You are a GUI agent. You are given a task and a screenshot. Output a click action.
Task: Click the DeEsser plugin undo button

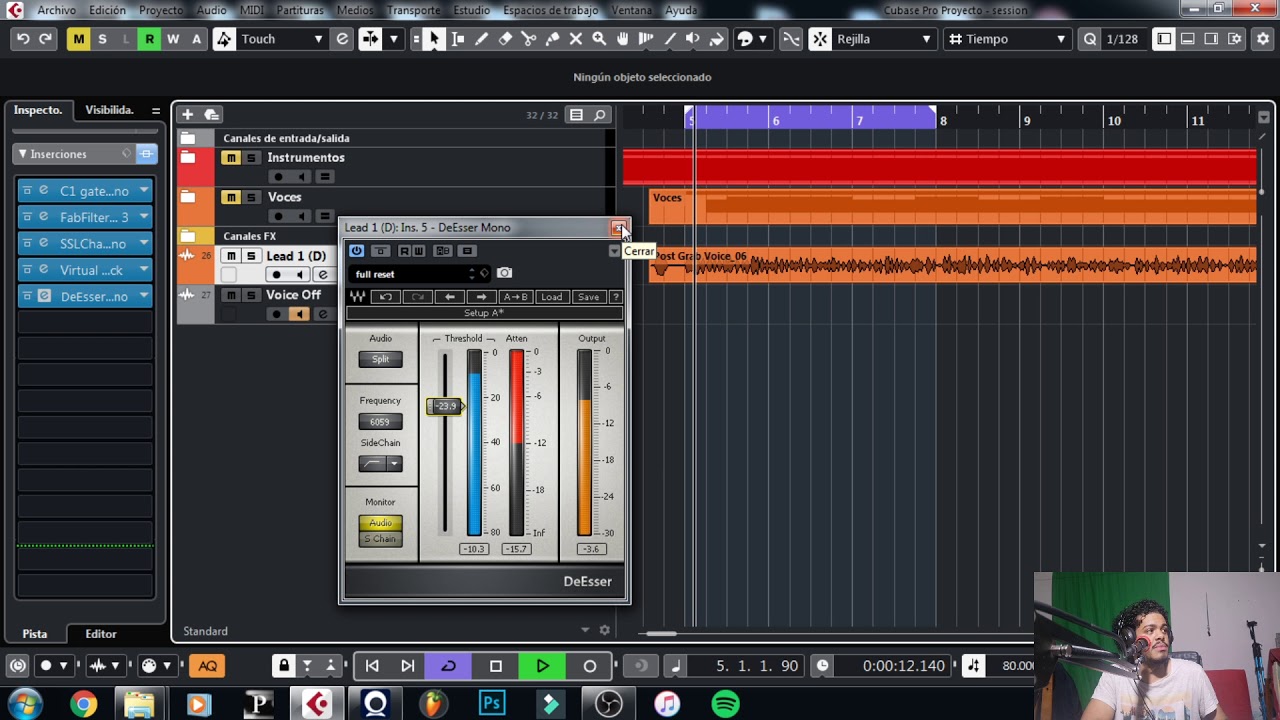click(386, 297)
